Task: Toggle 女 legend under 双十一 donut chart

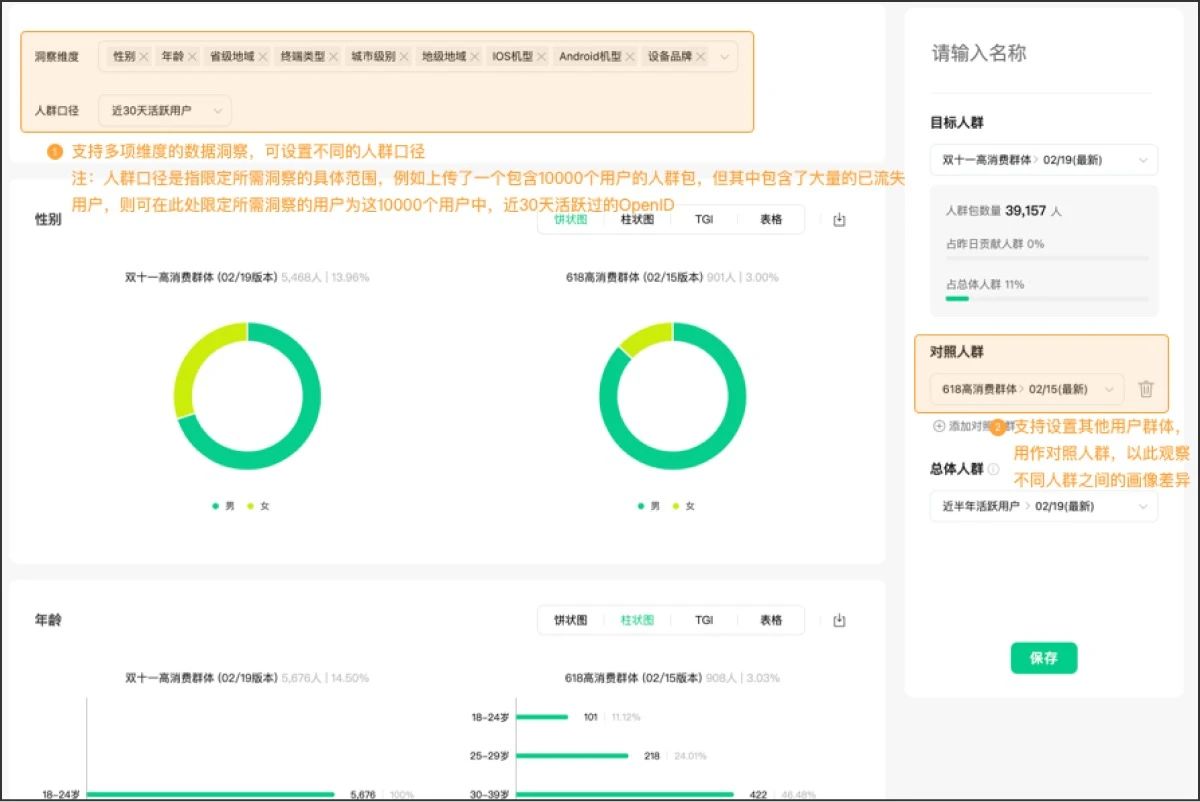Action: coord(258,506)
